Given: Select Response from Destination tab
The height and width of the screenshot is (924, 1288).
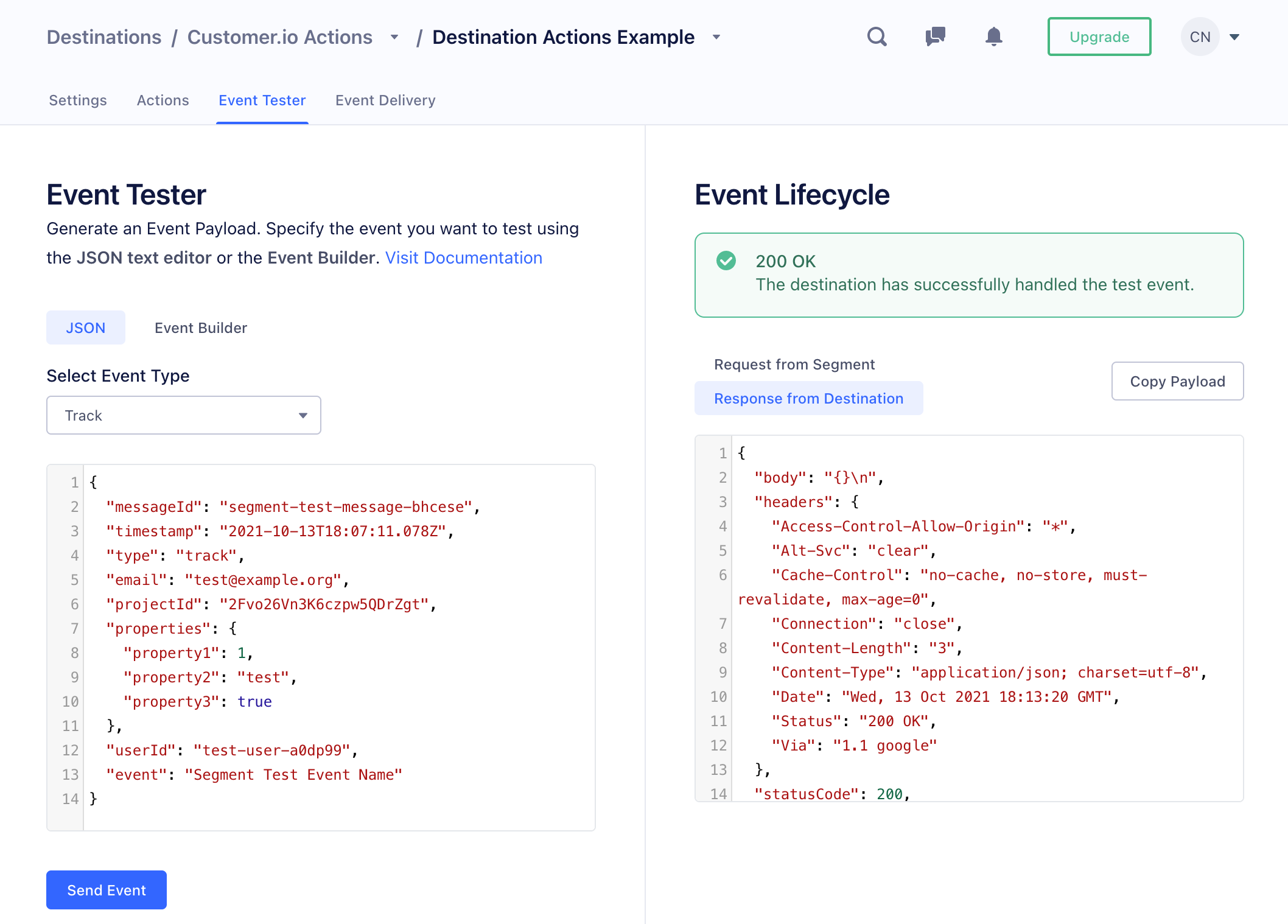Looking at the screenshot, I should click(809, 398).
